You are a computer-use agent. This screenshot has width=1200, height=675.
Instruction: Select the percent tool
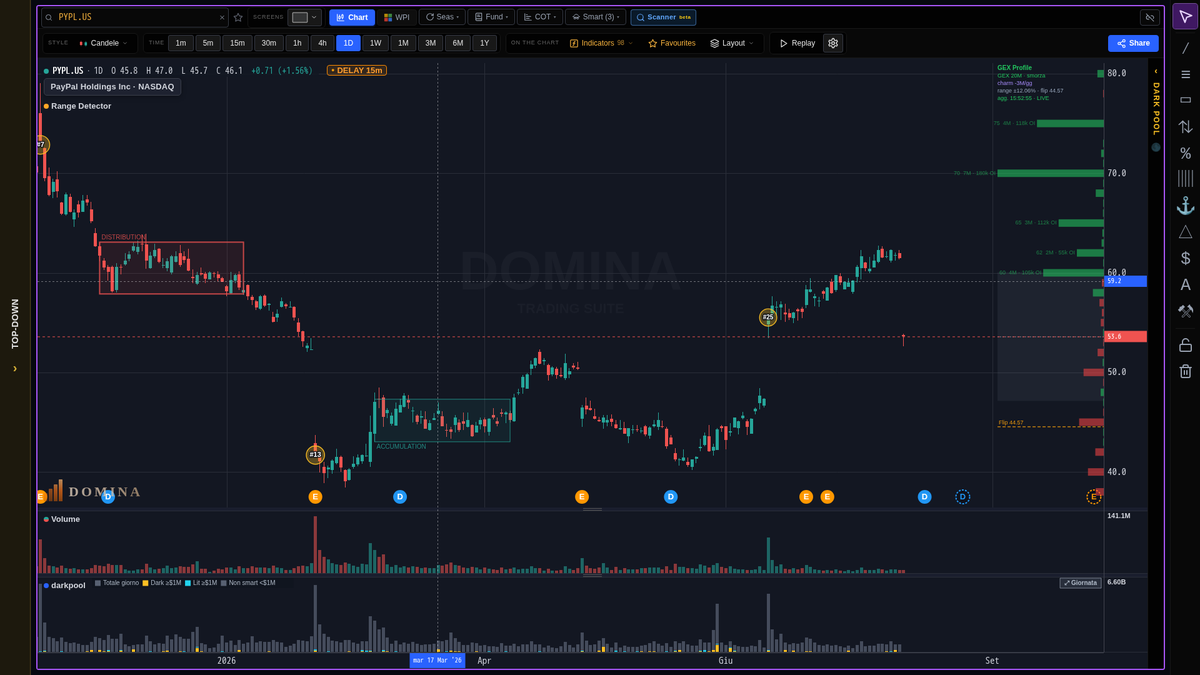coord(1185,153)
